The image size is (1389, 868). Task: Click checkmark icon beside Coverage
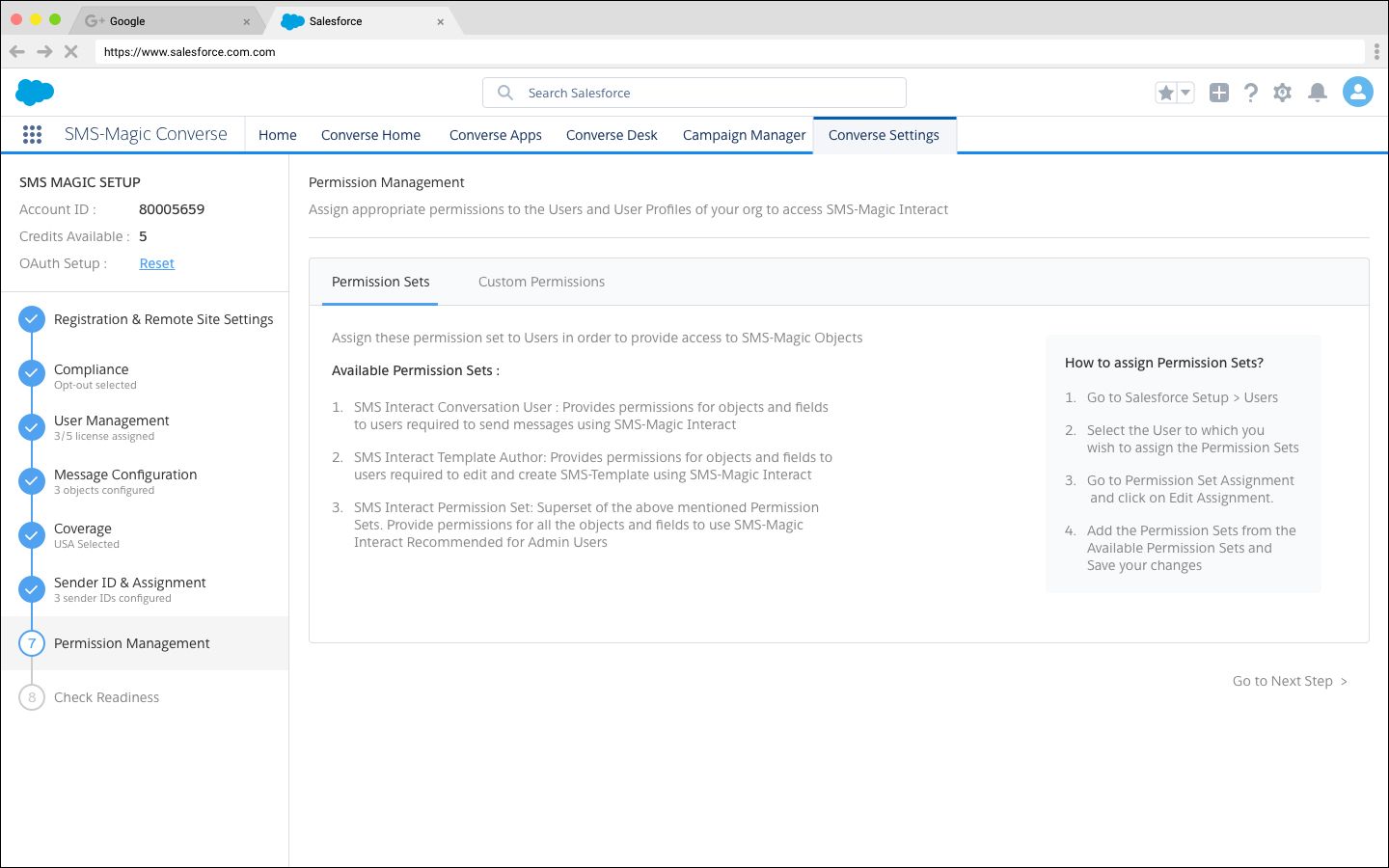click(x=32, y=535)
